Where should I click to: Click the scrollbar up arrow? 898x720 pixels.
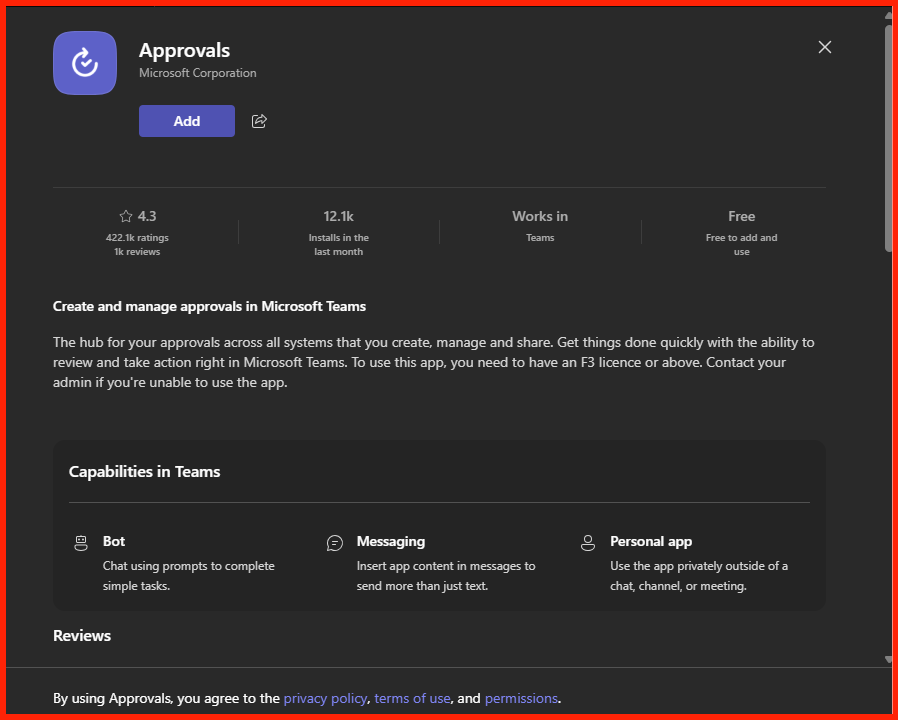coord(888,14)
